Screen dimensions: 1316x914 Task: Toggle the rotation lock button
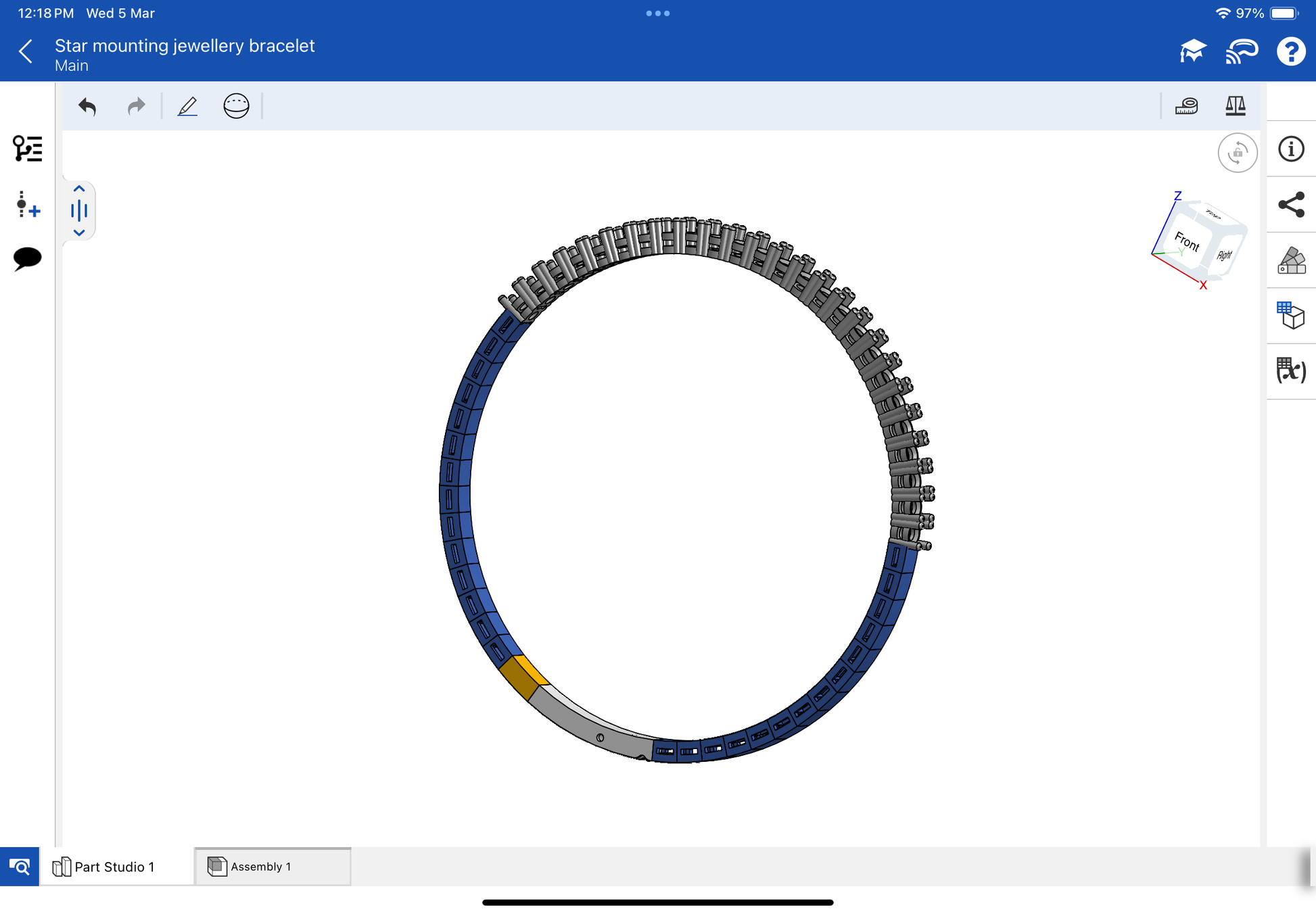pyautogui.click(x=1237, y=153)
